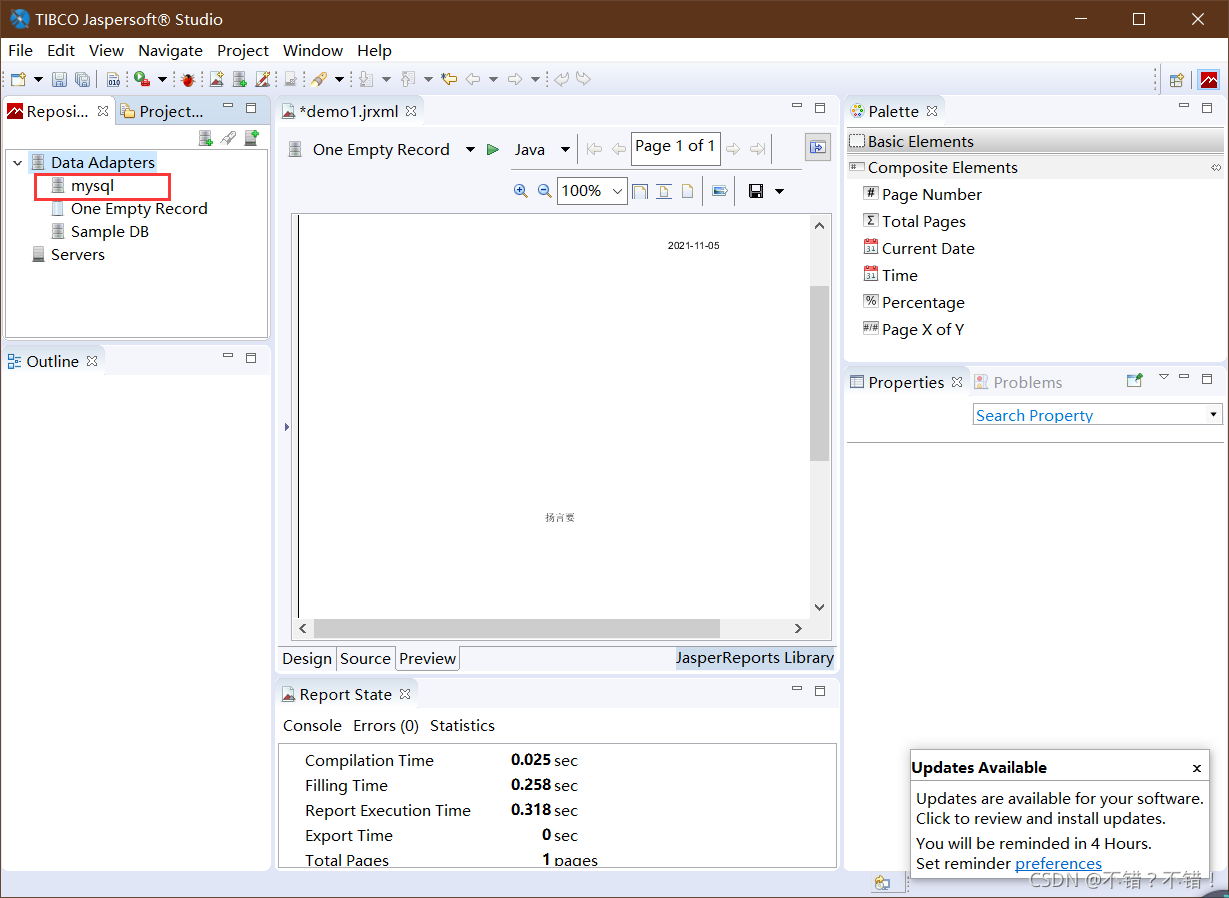Click the Forward navigation arrow icon

pyautogui.click(x=515, y=79)
